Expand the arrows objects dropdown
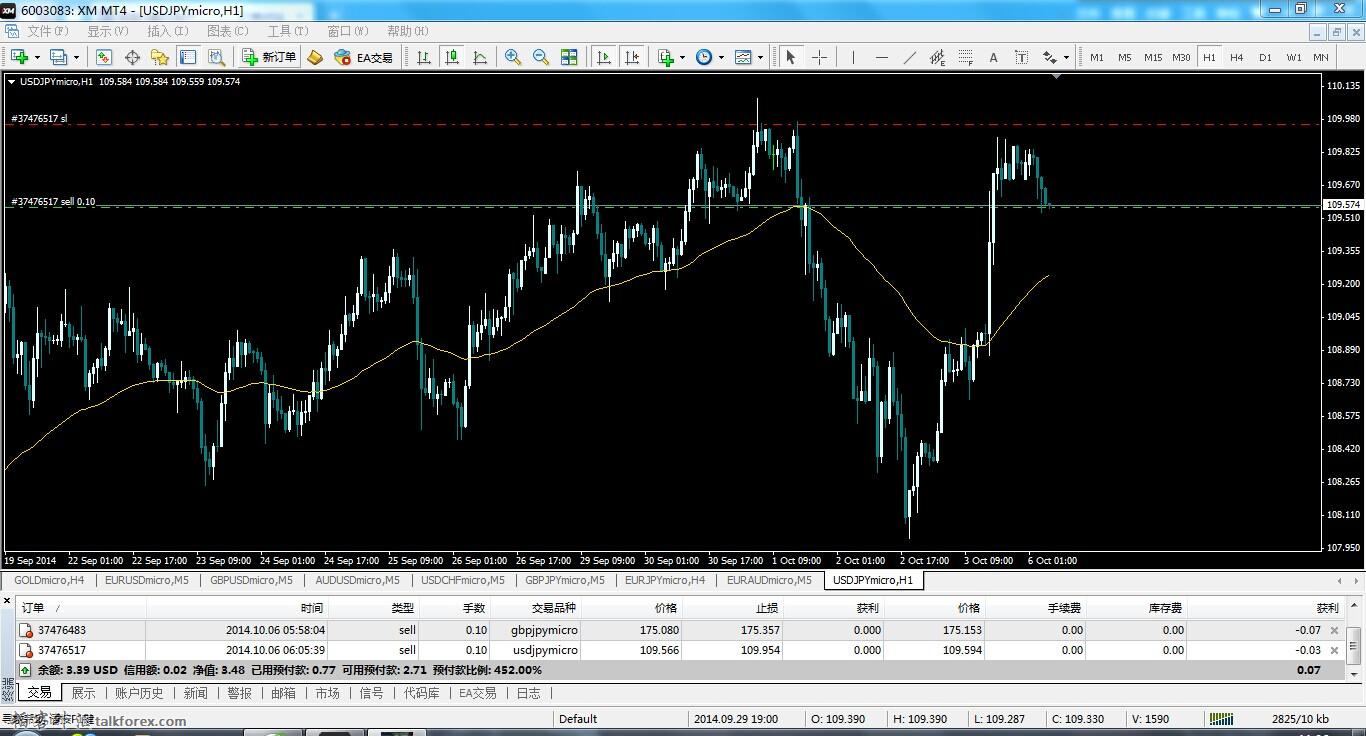Screen dimensions: 1366x736 [x=1066, y=57]
